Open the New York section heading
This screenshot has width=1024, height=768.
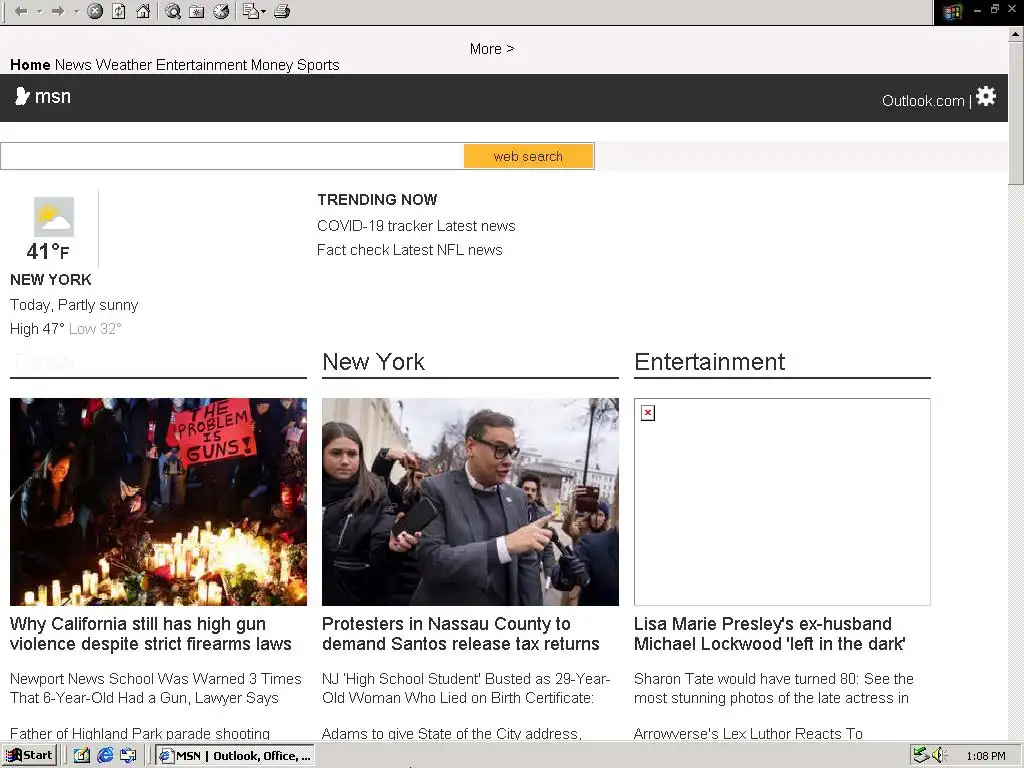click(x=374, y=362)
